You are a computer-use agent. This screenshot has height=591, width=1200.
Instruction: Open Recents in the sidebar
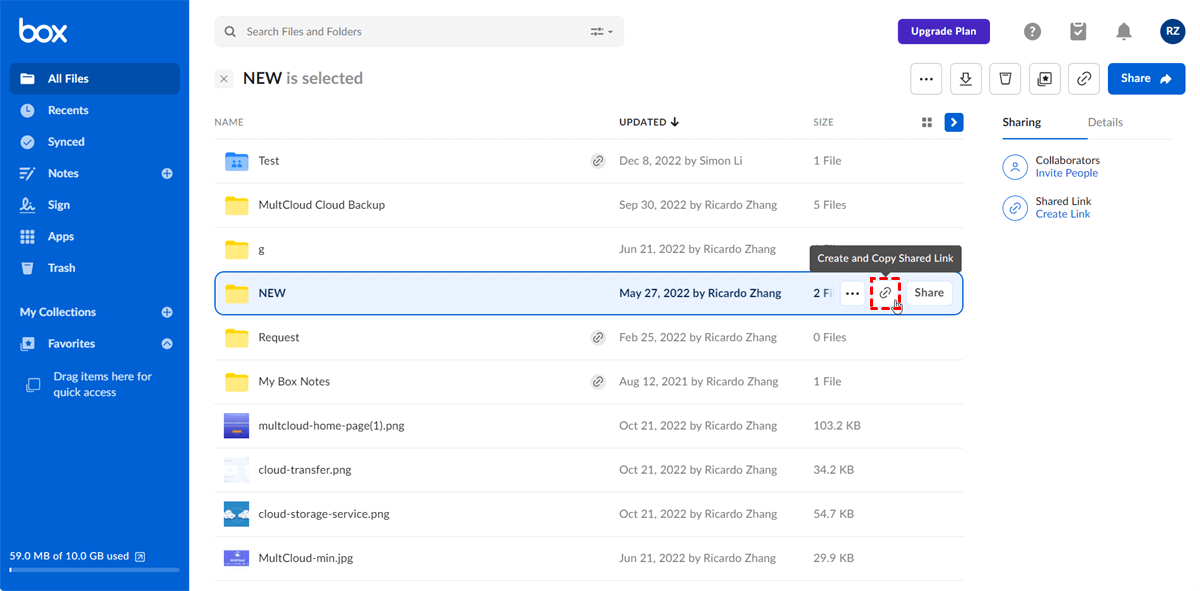68,110
